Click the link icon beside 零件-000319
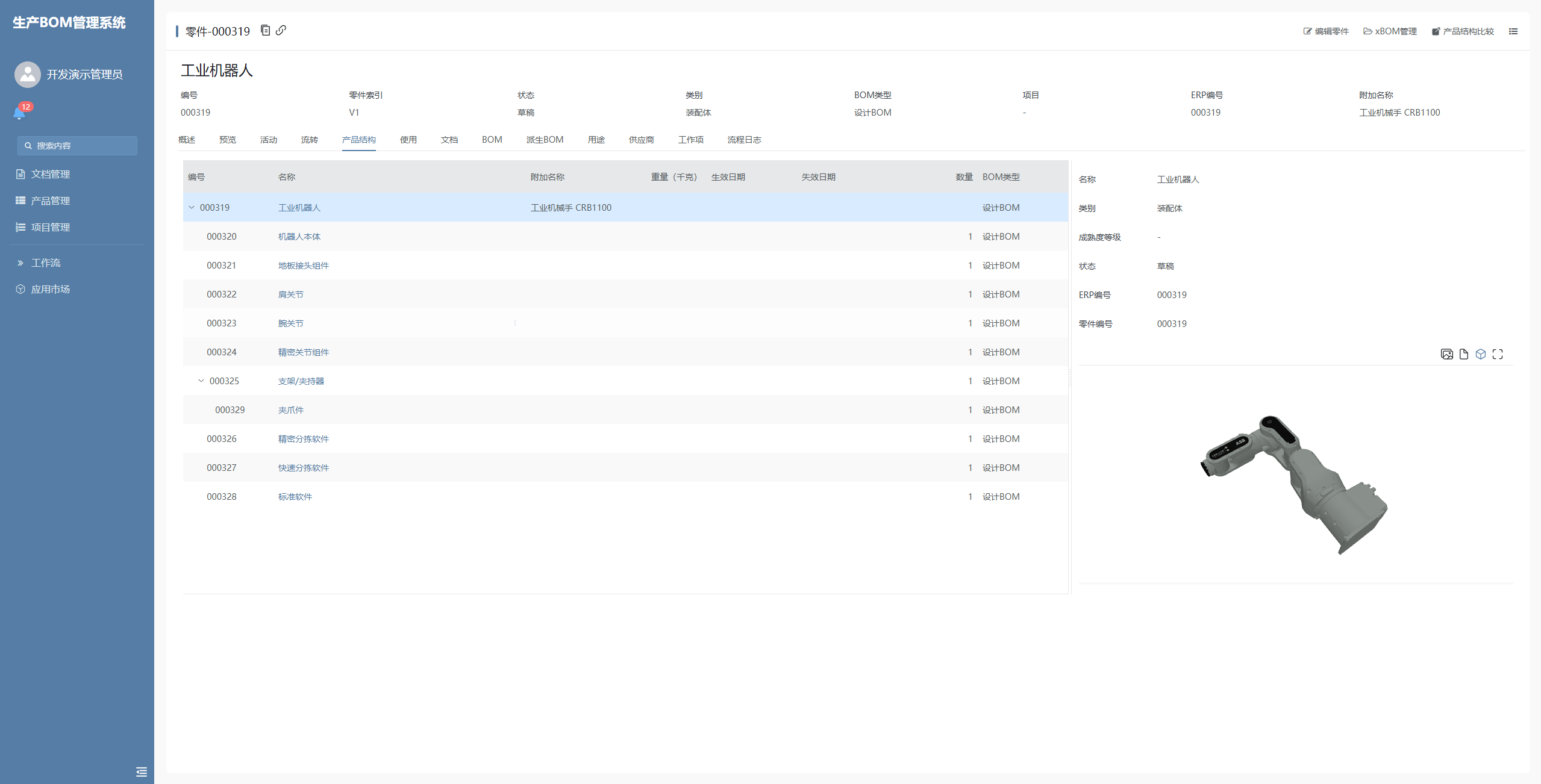Image resolution: width=1541 pixels, height=784 pixels. 281,30
